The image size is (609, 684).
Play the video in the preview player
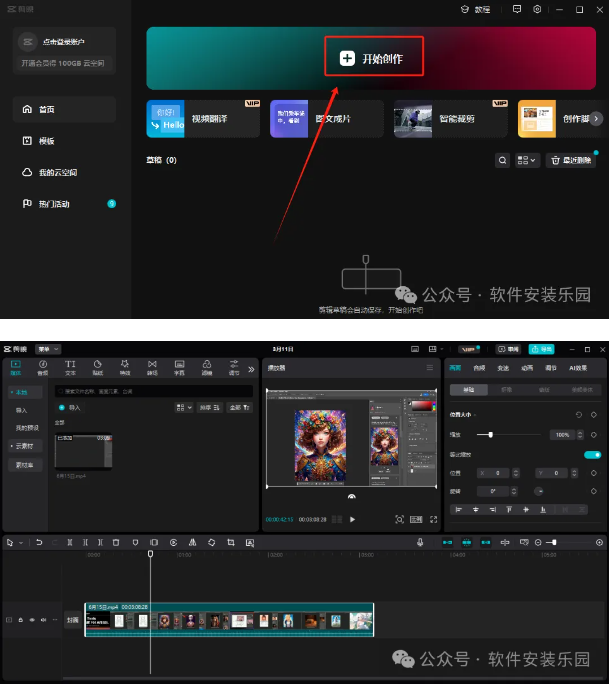click(352, 519)
